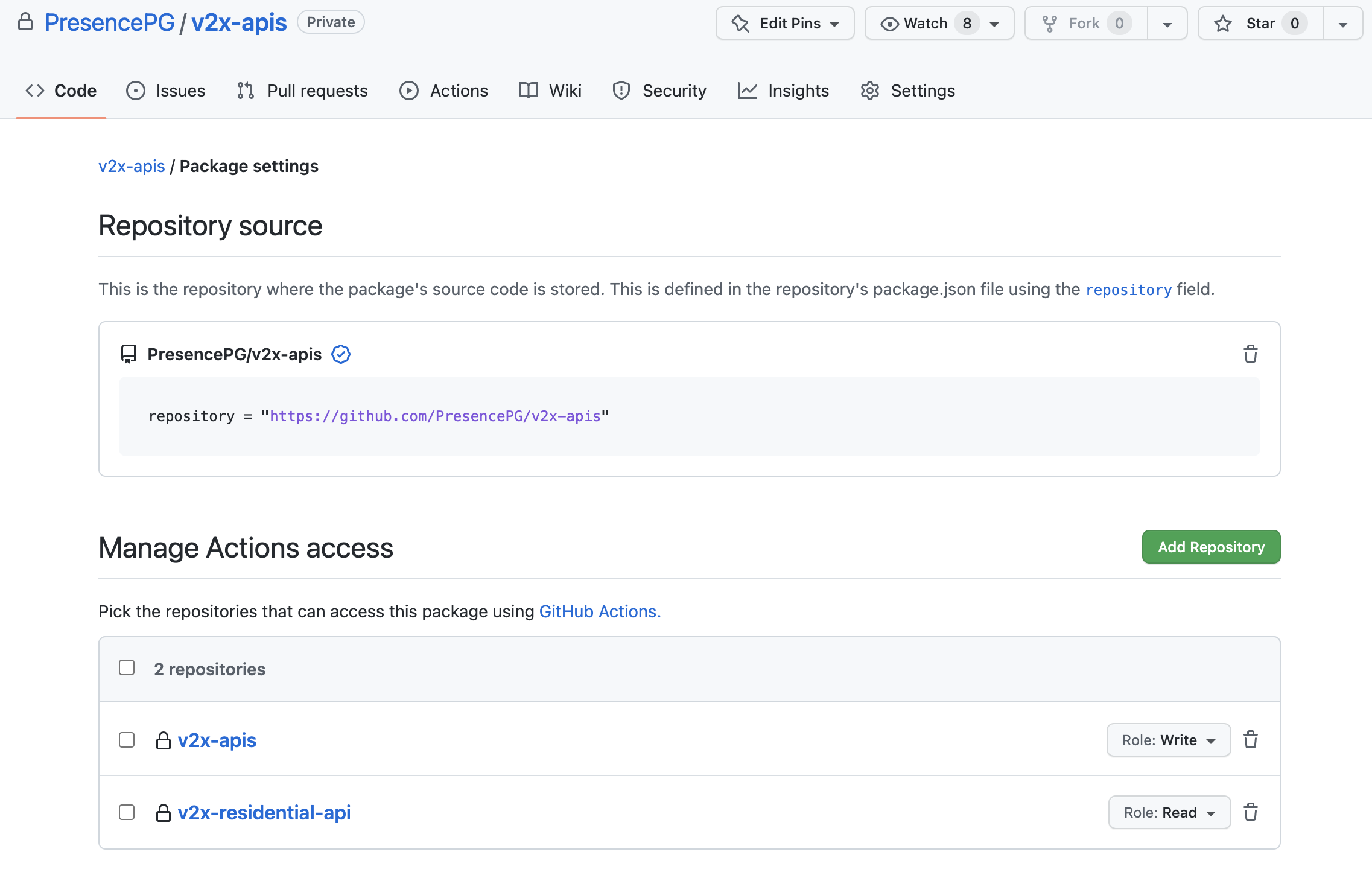Remove v2x-residential-api access with trash icon
This screenshot has width=1372, height=875.
click(1251, 812)
